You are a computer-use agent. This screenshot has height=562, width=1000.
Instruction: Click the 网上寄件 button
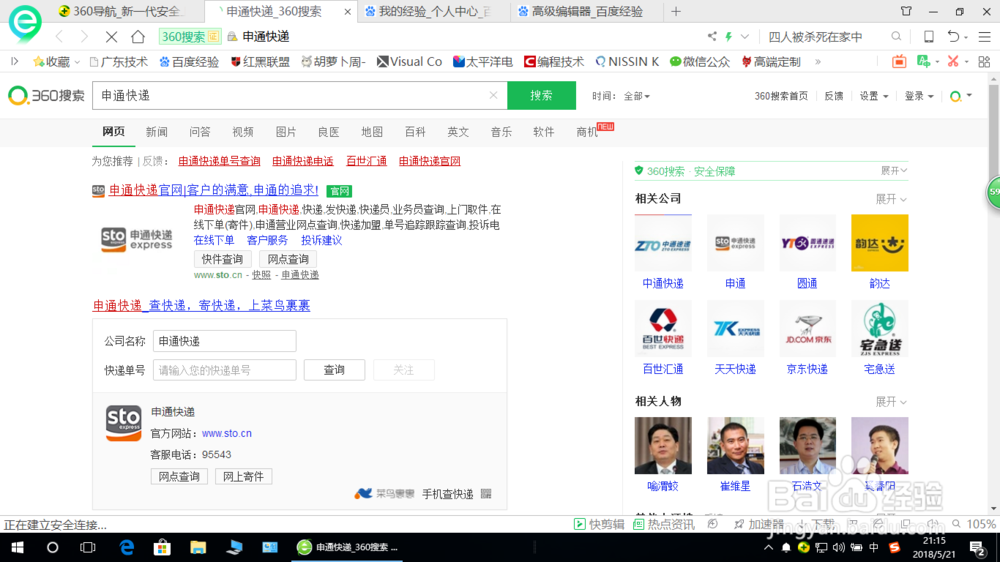tap(244, 477)
